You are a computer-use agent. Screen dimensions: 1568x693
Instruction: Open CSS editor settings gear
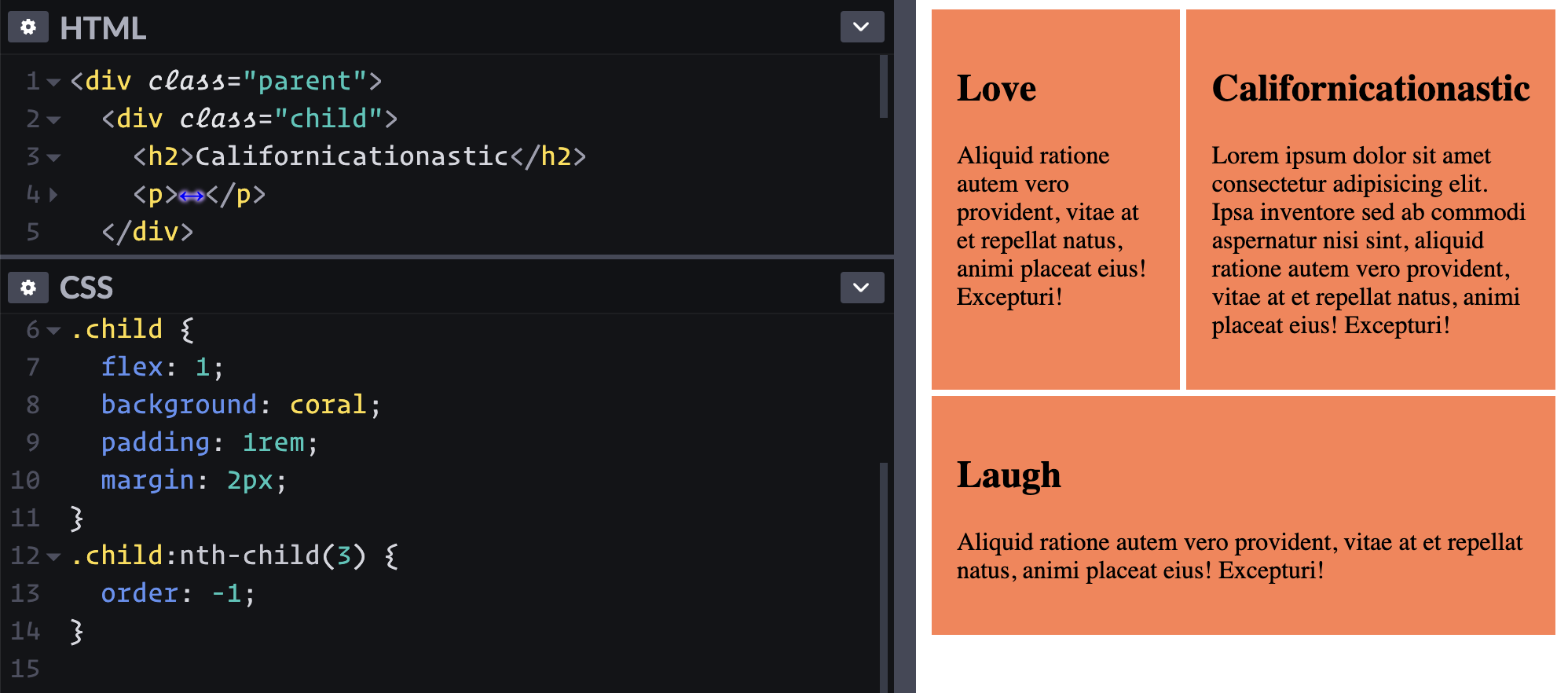[28, 288]
